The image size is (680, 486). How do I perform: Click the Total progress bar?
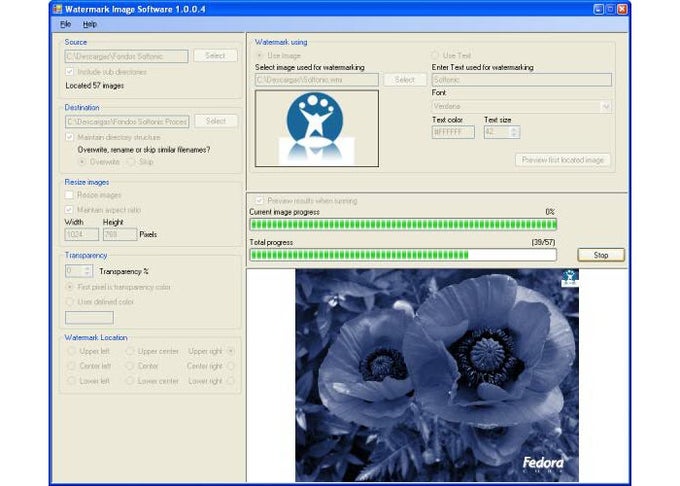pos(403,255)
